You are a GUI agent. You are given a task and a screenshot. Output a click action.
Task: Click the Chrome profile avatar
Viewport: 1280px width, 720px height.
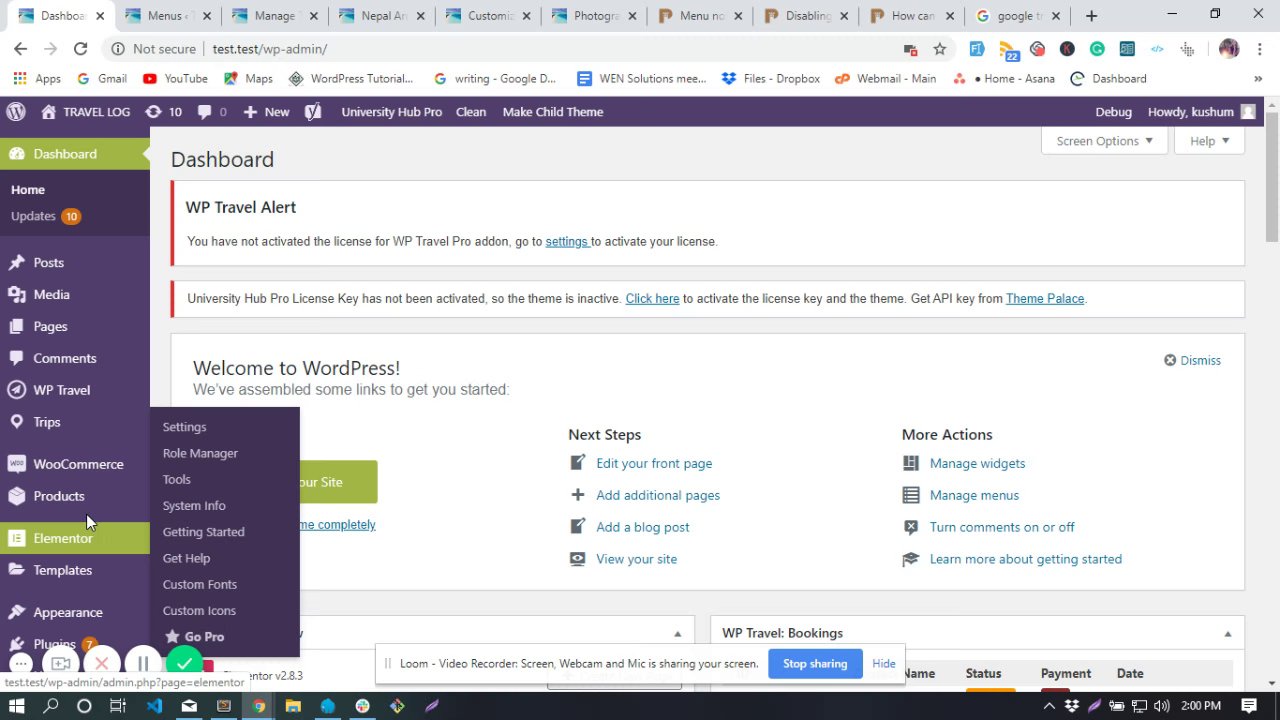(1229, 49)
